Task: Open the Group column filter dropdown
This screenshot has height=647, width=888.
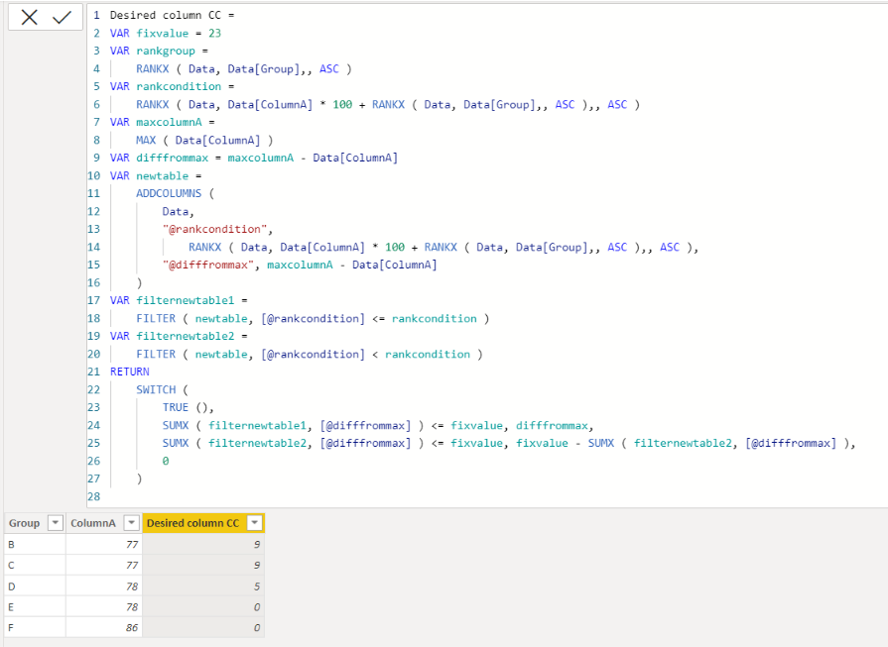Action: click(x=55, y=523)
